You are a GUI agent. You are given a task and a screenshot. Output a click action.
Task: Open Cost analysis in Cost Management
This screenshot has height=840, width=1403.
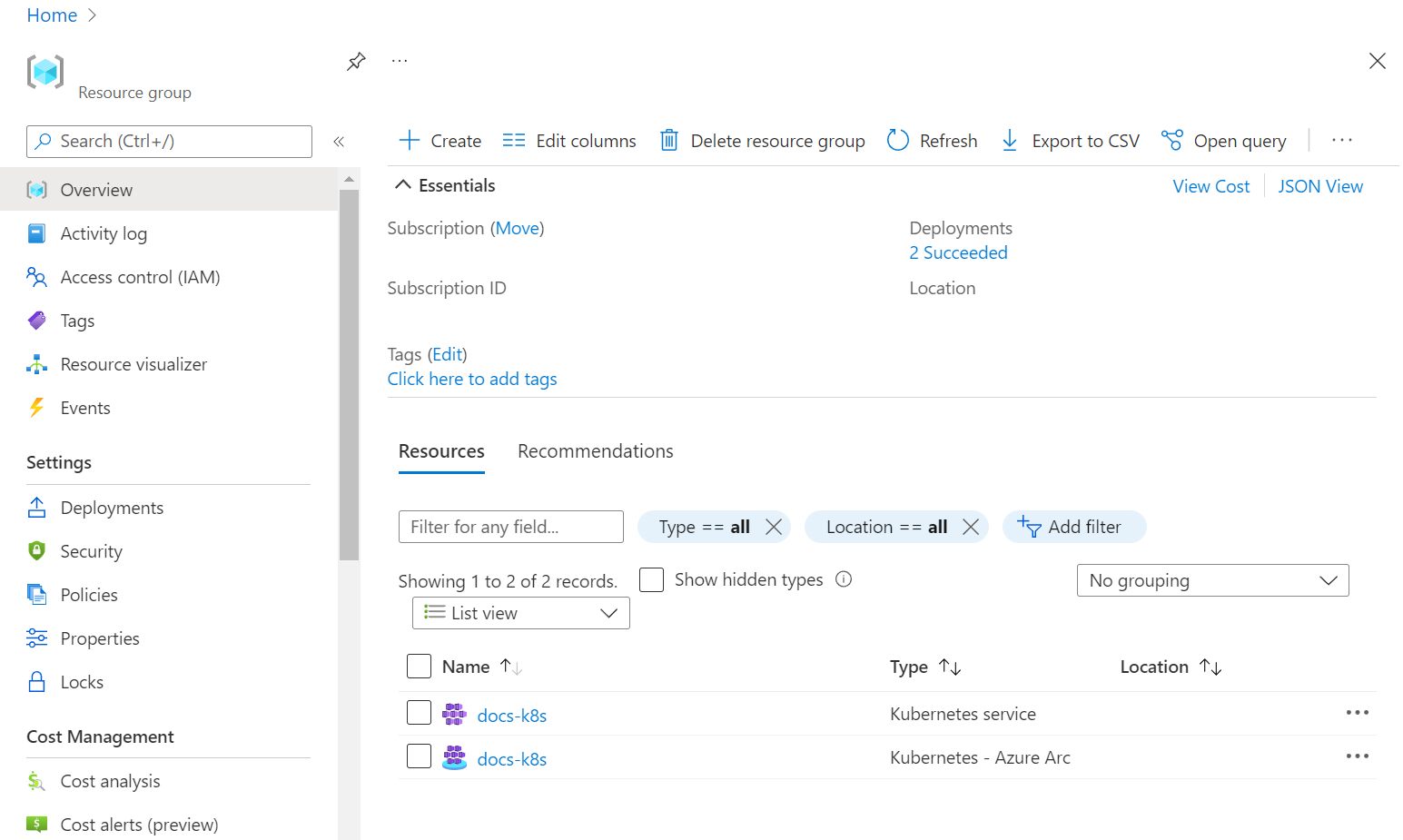pyautogui.click(x=110, y=781)
